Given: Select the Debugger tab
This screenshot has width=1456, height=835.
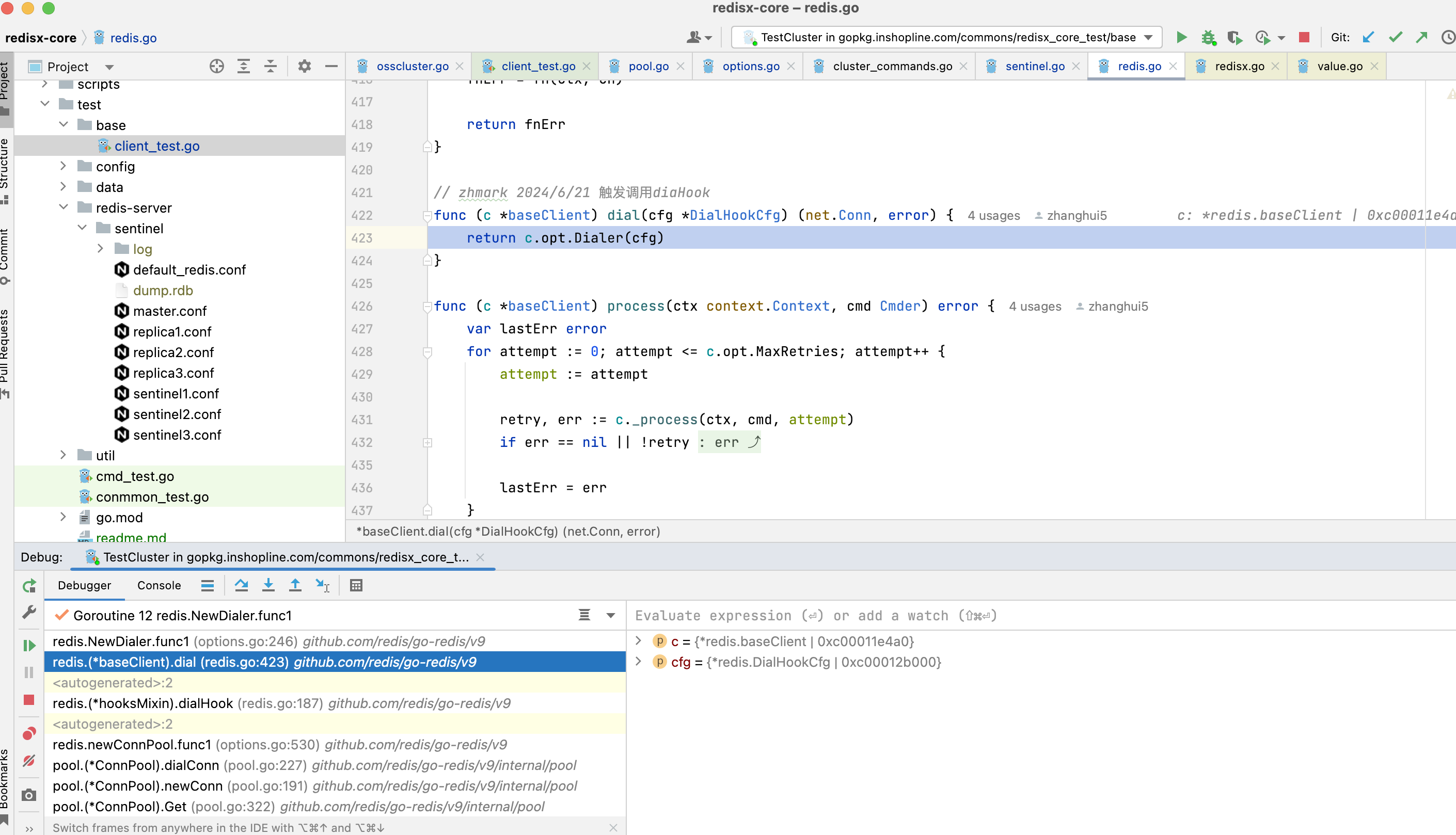Looking at the screenshot, I should pos(84,586).
